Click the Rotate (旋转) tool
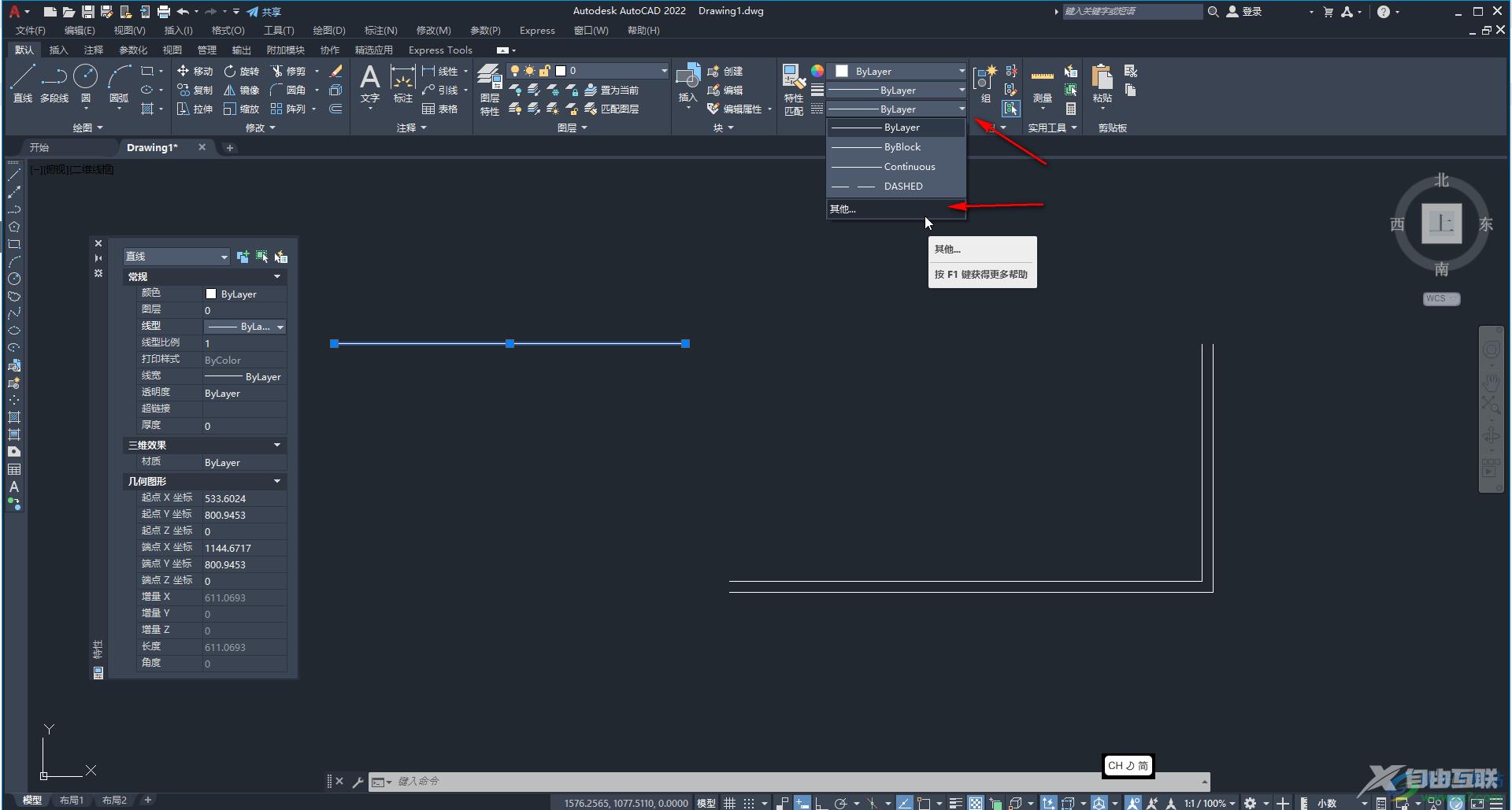 [241, 71]
